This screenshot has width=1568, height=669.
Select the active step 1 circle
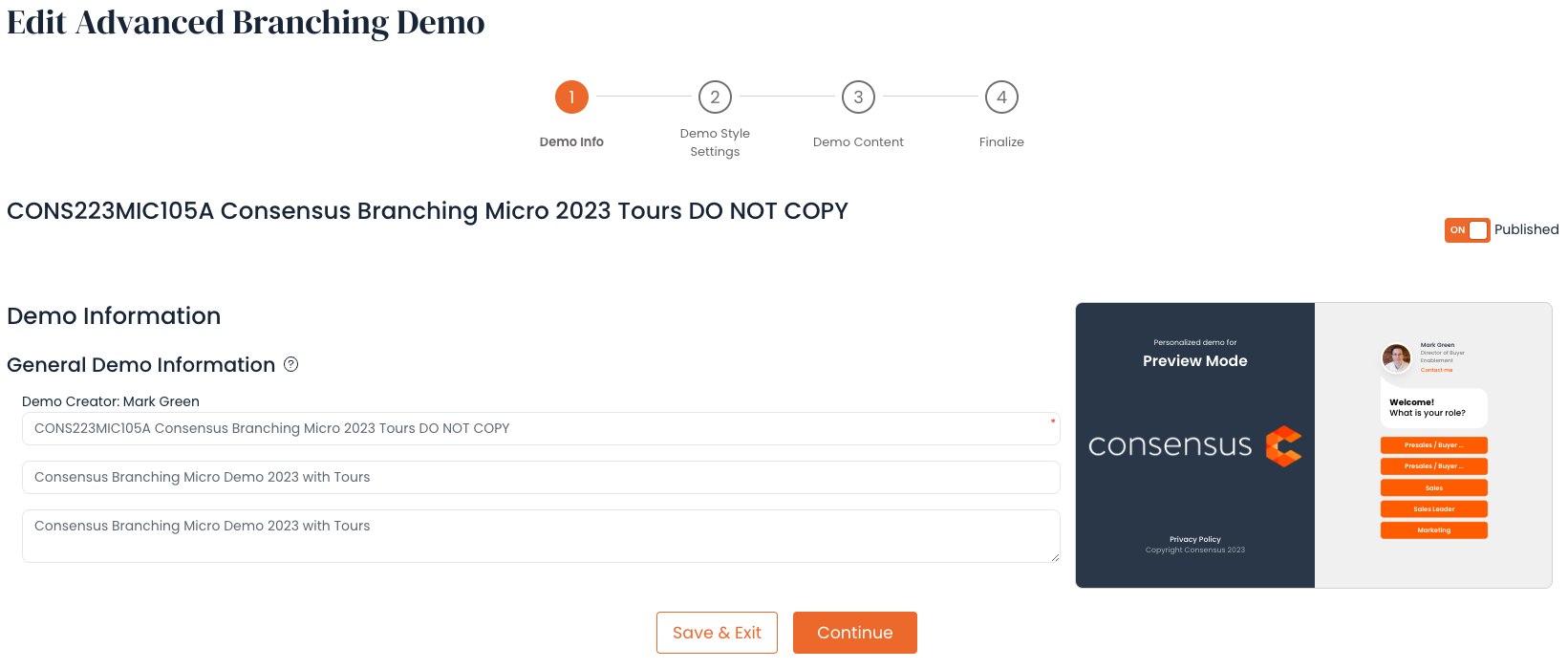pos(571,97)
